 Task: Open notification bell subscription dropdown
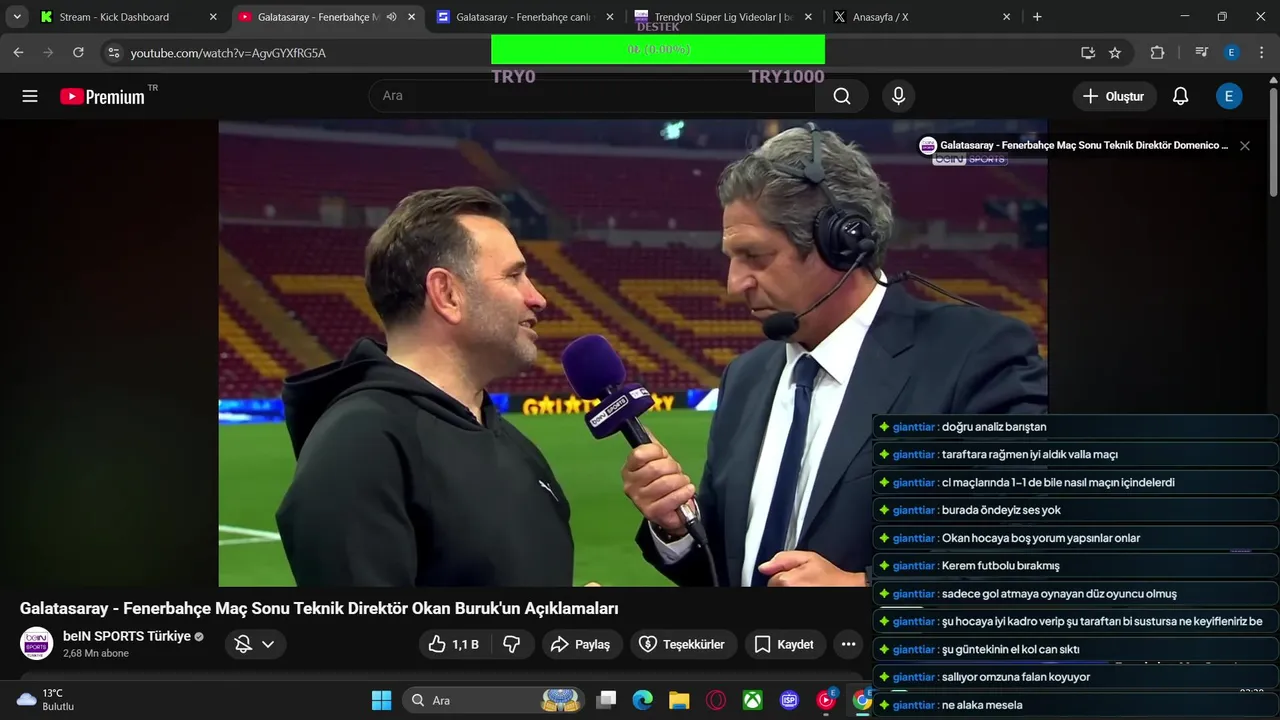(x=254, y=644)
